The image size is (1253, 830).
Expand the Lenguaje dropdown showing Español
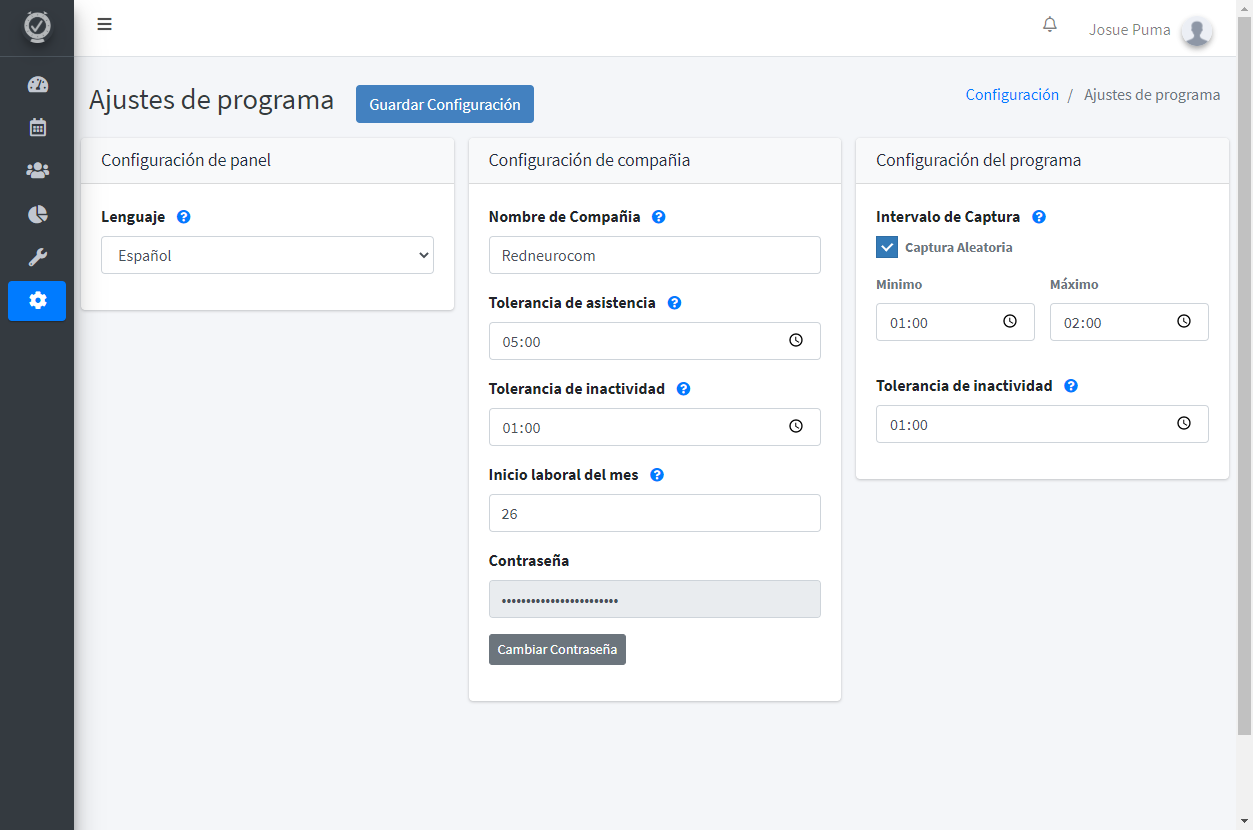click(x=267, y=255)
